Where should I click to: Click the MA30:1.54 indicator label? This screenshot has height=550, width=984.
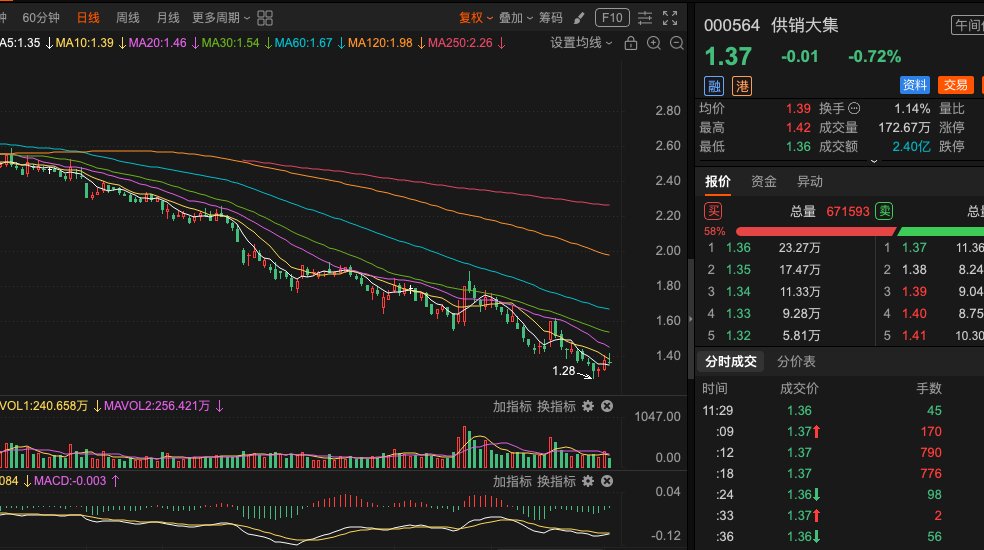230,43
